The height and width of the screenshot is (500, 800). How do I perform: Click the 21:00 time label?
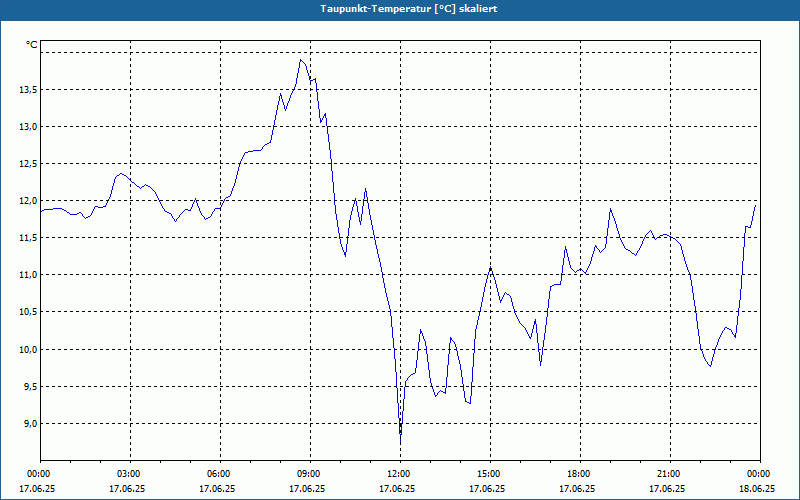tap(670, 474)
